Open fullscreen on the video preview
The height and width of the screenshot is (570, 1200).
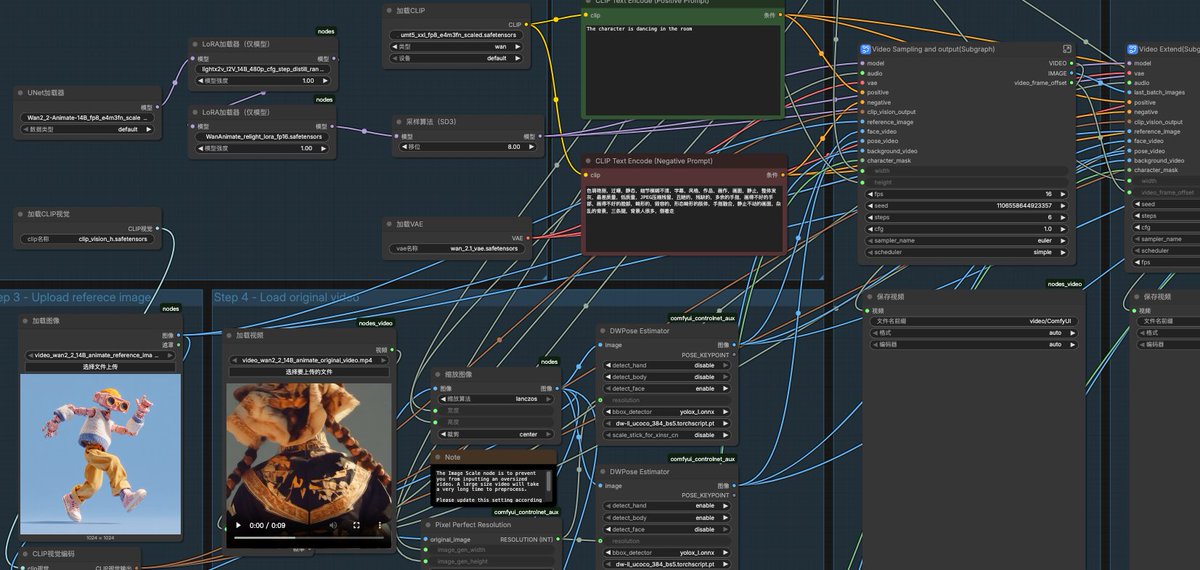pos(357,525)
